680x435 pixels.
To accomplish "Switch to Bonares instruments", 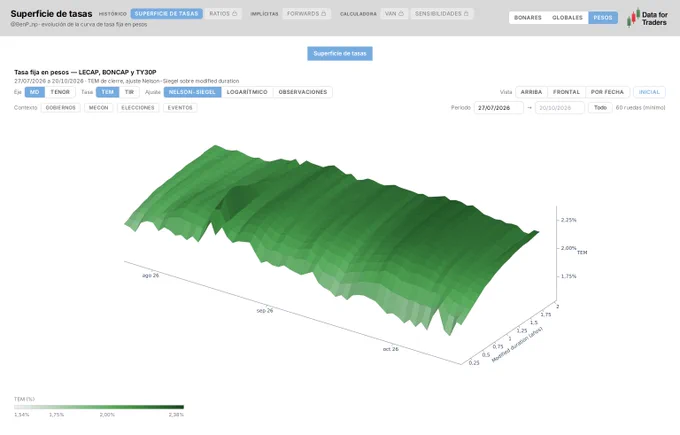I will pos(528,18).
